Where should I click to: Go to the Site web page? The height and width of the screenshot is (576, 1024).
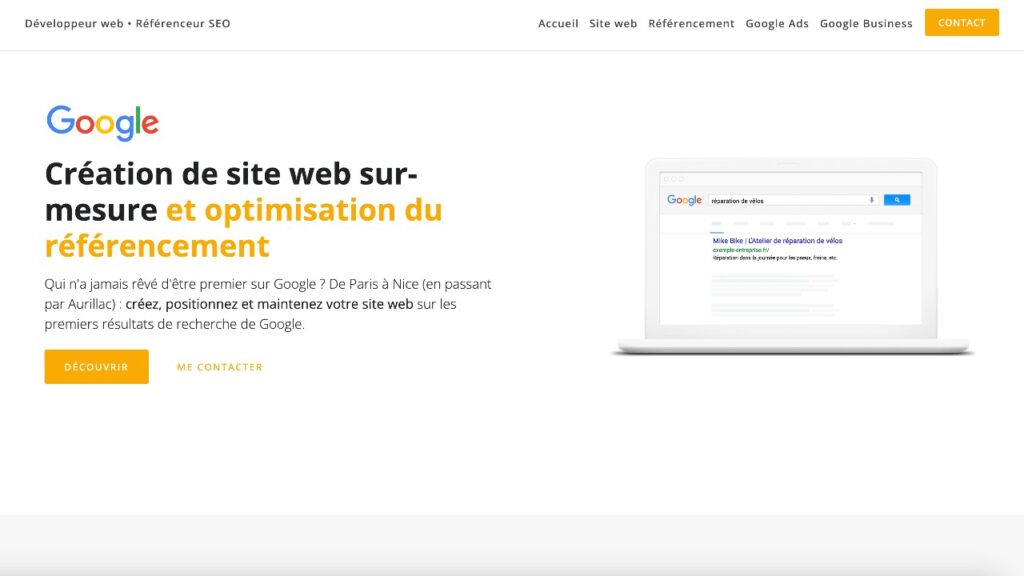click(x=613, y=24)
